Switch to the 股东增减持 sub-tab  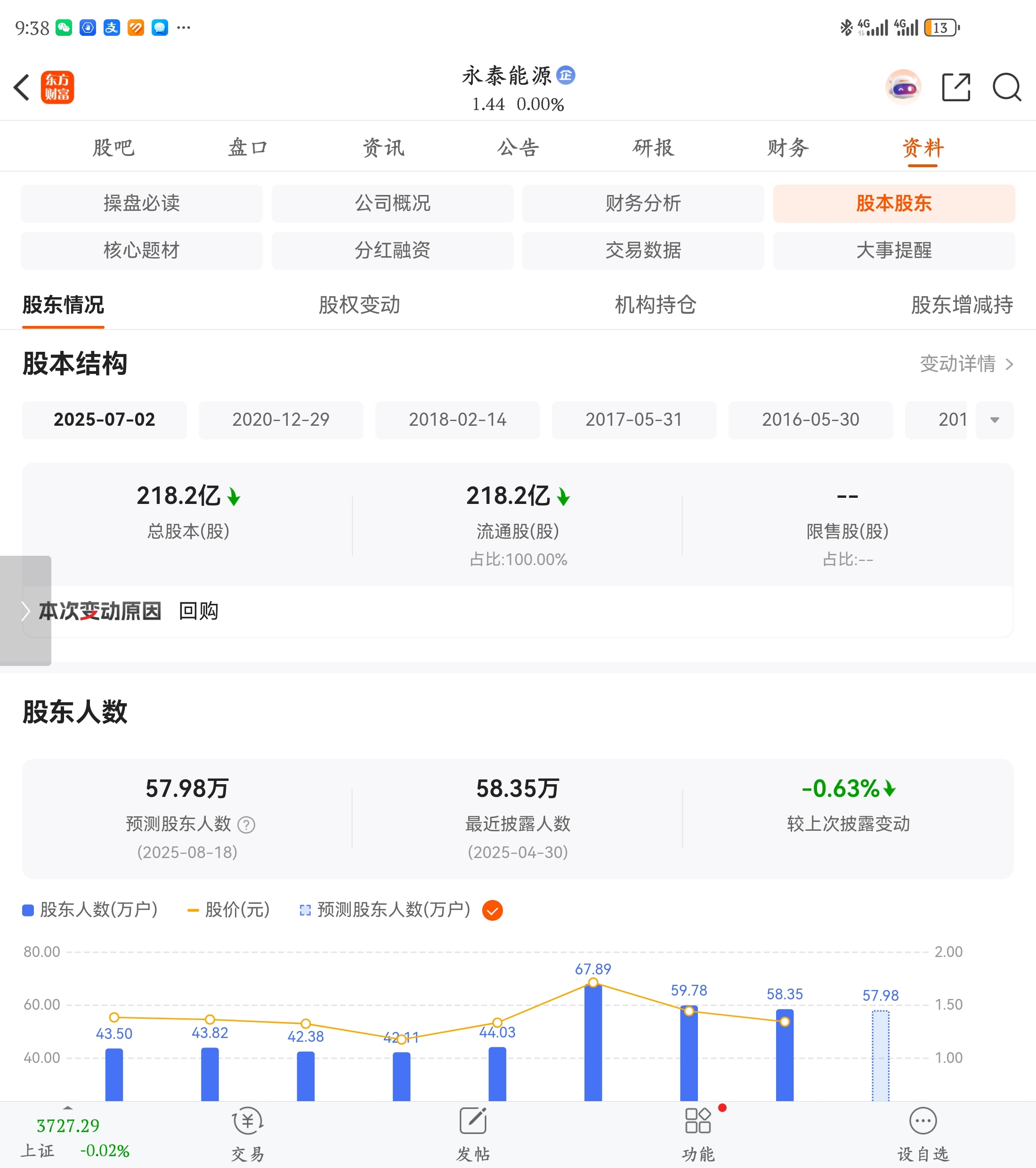pyautogui.click(x=962, y=305)
